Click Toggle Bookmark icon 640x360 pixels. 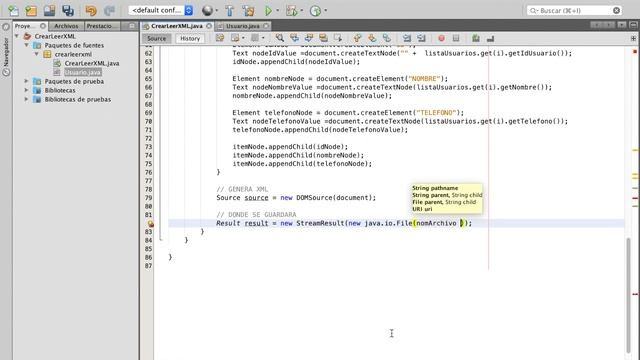(x=387, y=38)
